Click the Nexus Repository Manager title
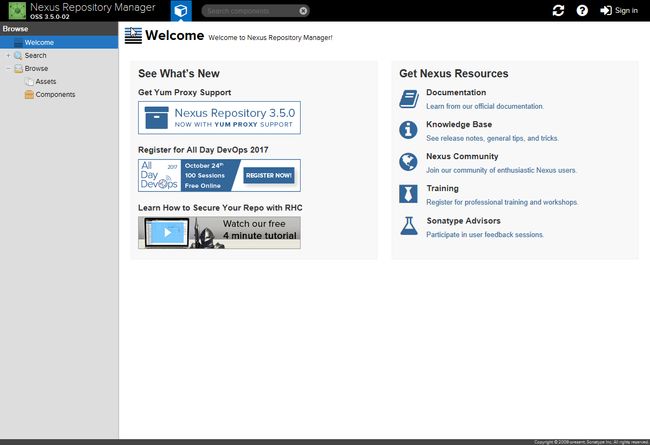 tap(93, 7)
